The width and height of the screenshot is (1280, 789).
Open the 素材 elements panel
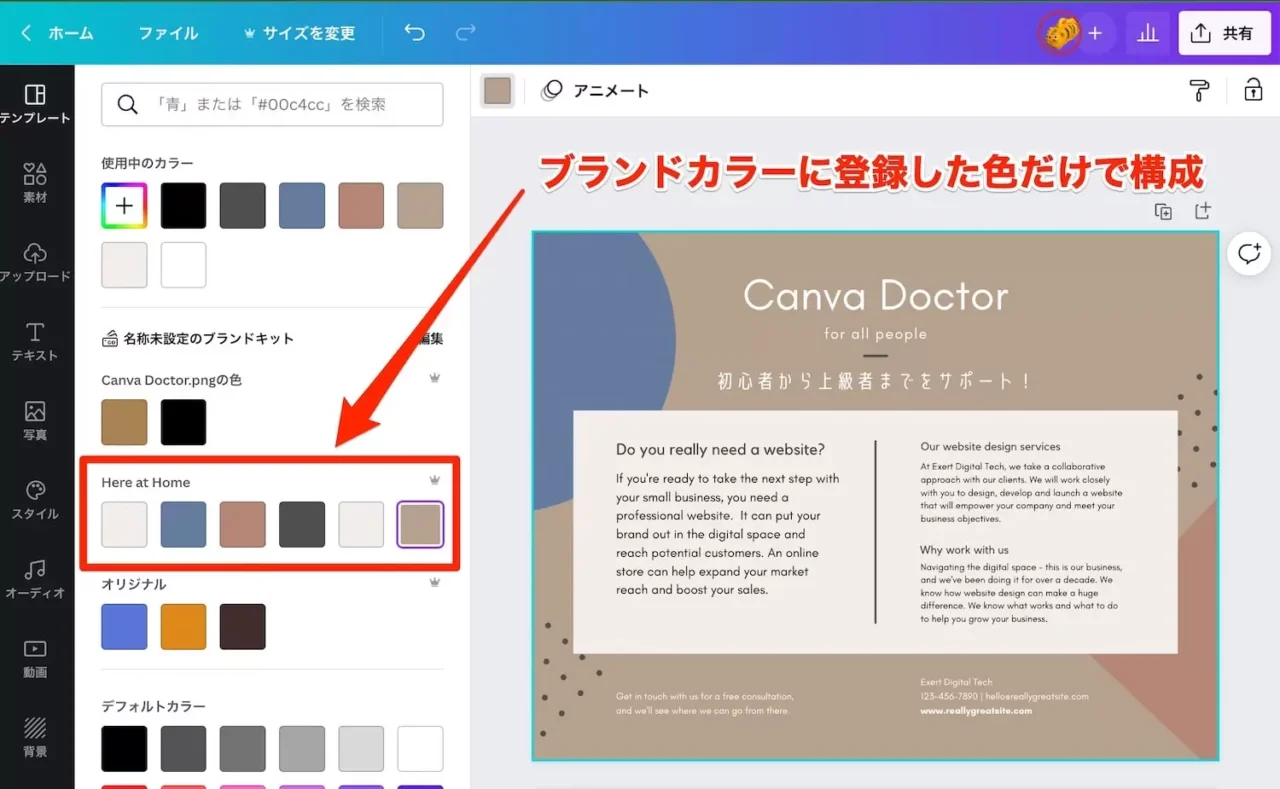point(35,183)
